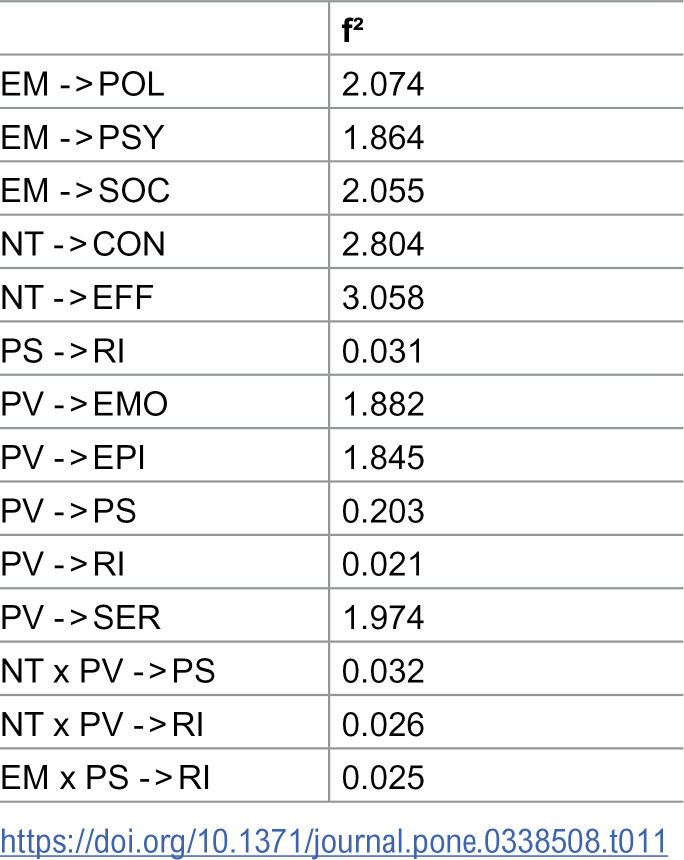Screen dimensions: 684x860
Task: Select the value 2.074
Action: [383, 84]
